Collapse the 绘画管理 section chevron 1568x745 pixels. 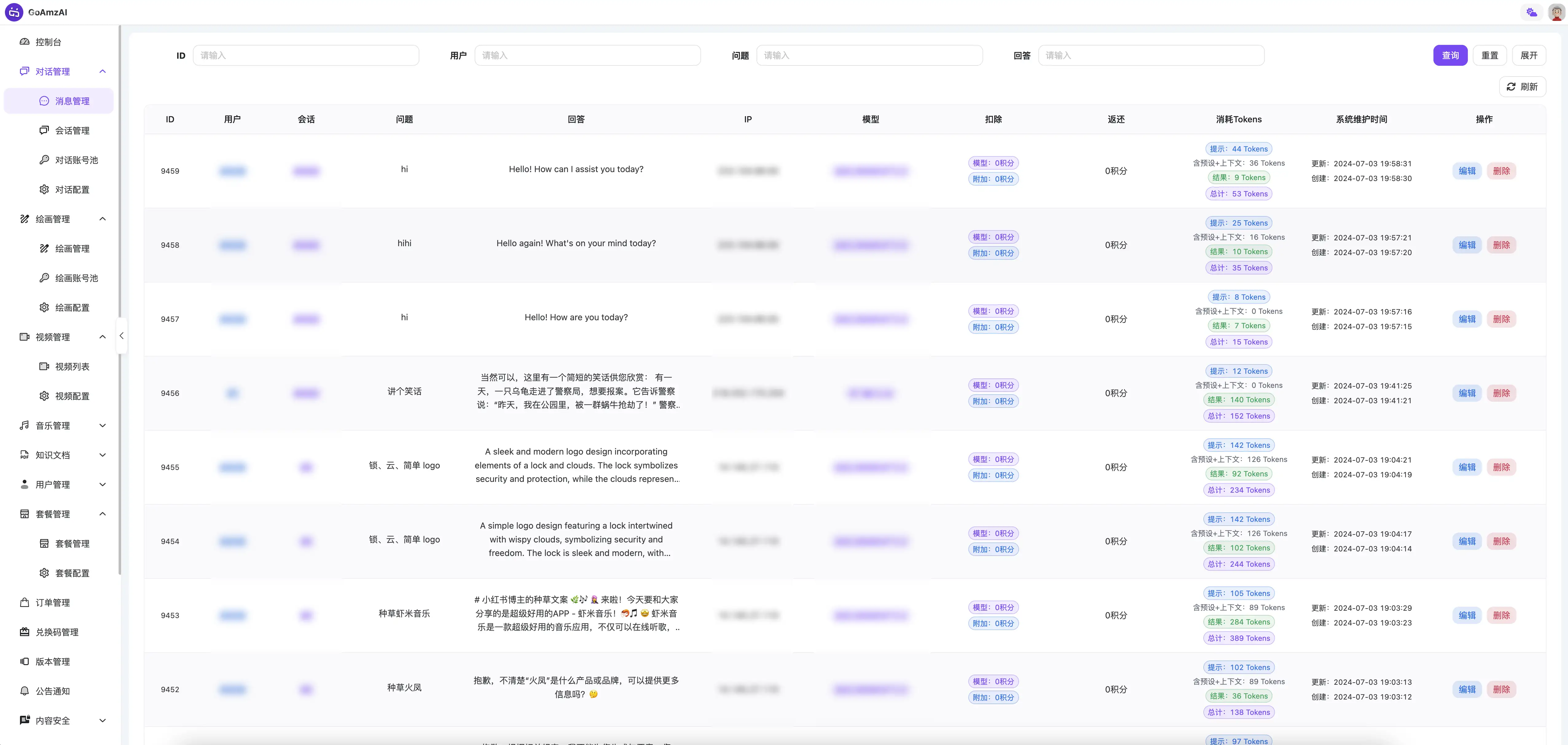103,219
